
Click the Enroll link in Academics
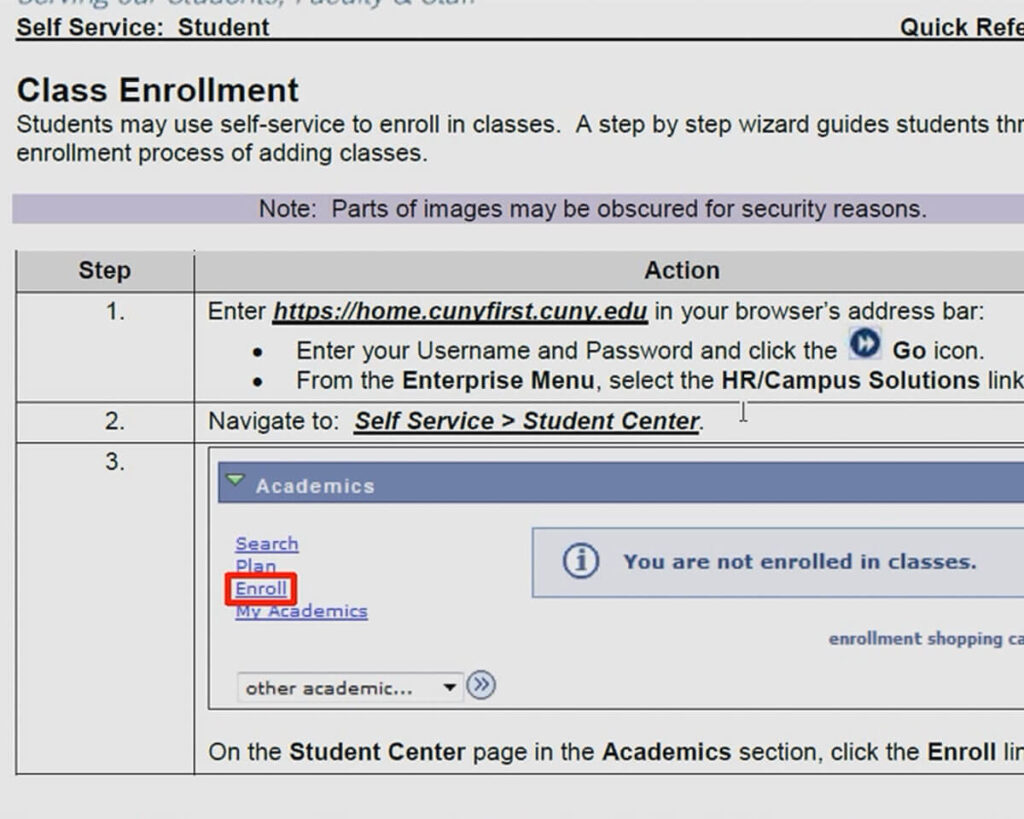(261, 589)
